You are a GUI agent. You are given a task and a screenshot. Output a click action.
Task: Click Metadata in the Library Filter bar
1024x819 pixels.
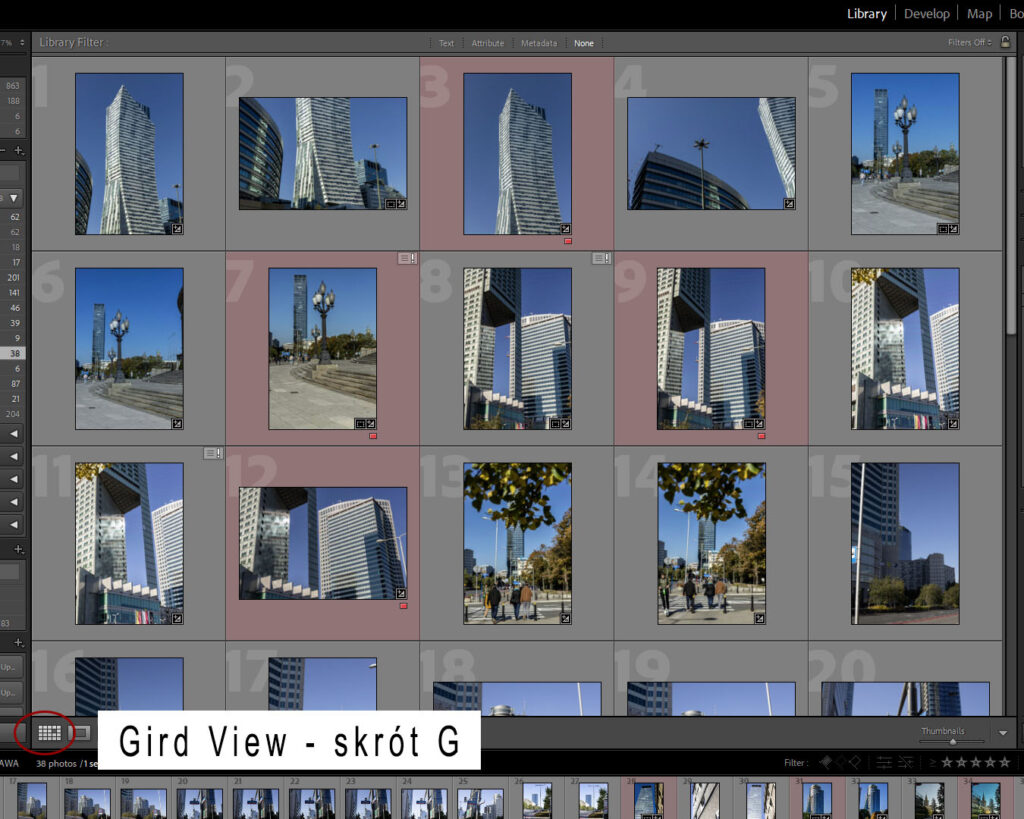(x=539, y=43)
